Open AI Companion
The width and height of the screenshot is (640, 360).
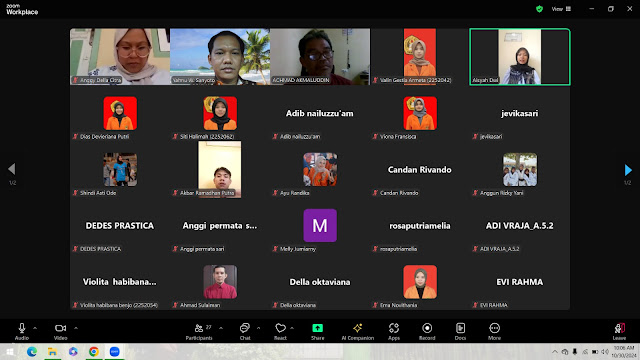coord(358,331)
